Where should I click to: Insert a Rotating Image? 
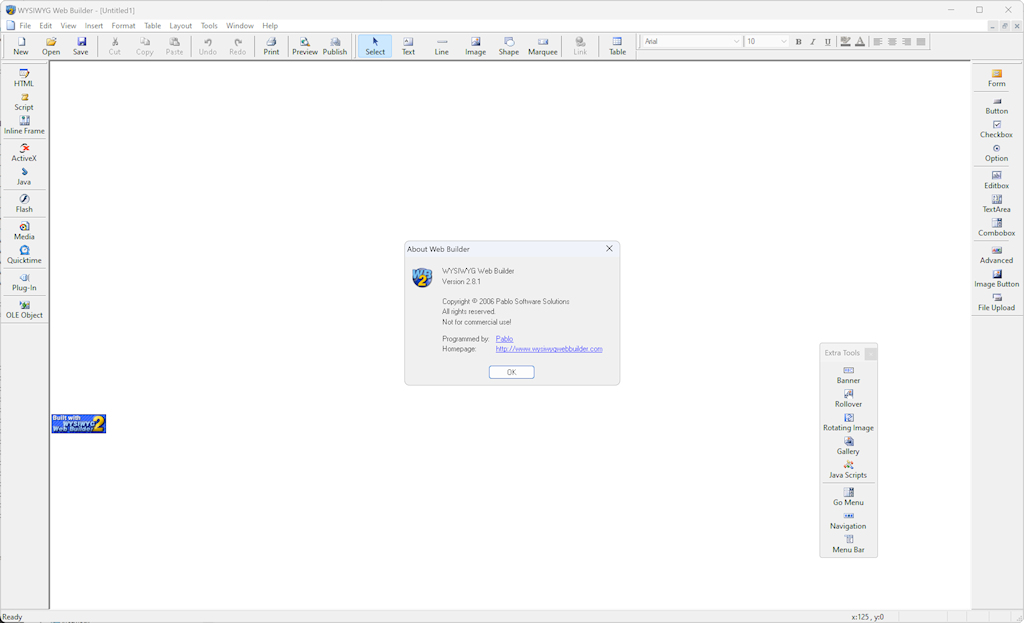(x=848, y=421)
